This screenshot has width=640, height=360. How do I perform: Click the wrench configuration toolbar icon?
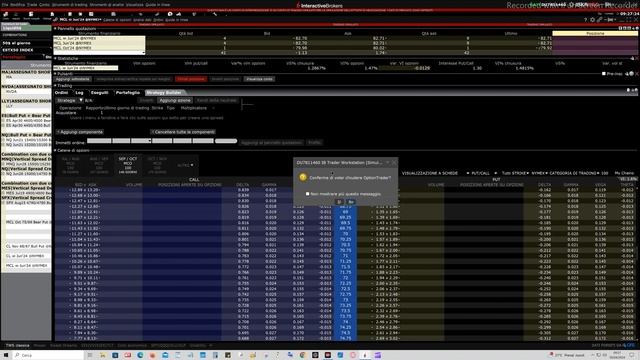point(215,14)
